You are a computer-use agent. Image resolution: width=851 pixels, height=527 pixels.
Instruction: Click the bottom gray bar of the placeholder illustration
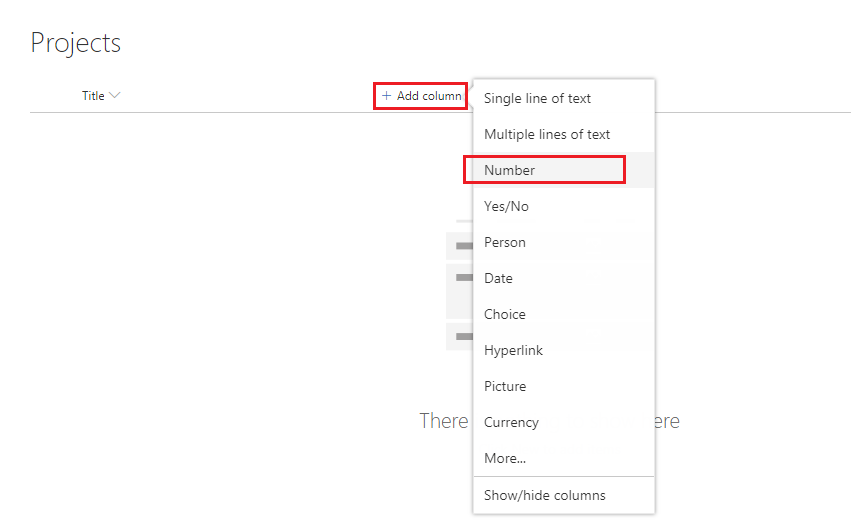460,337
